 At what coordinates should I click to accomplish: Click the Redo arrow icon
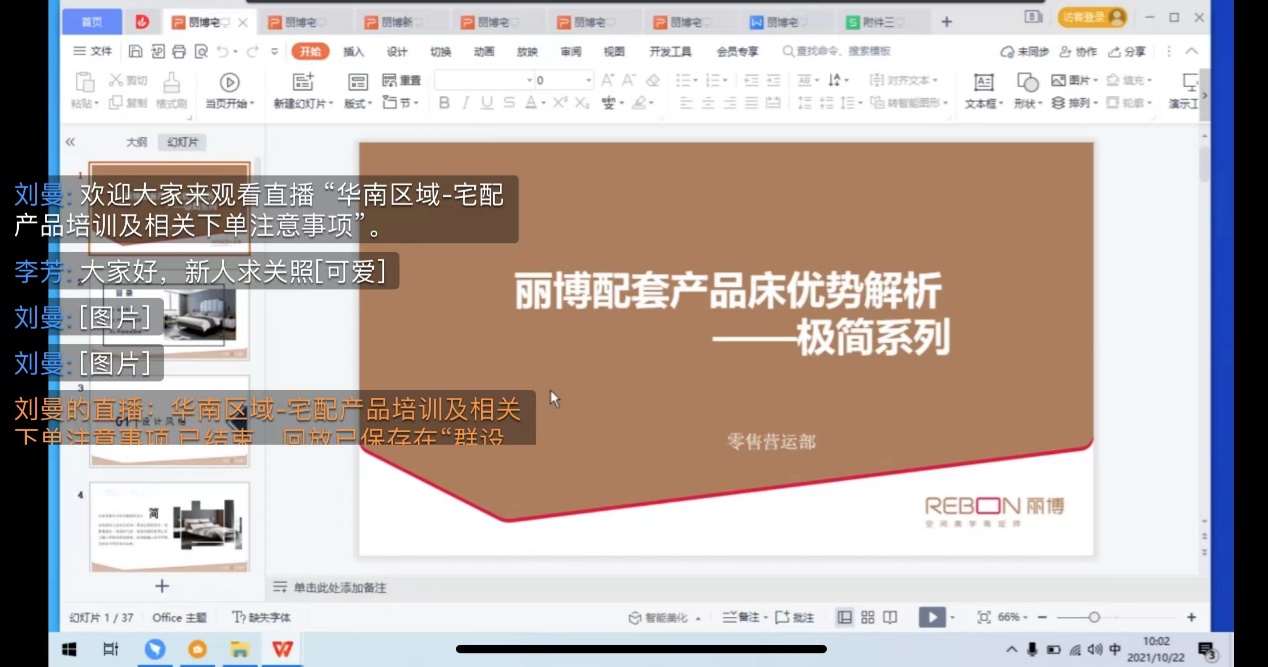pyautogui.click(x=252, y=51)
